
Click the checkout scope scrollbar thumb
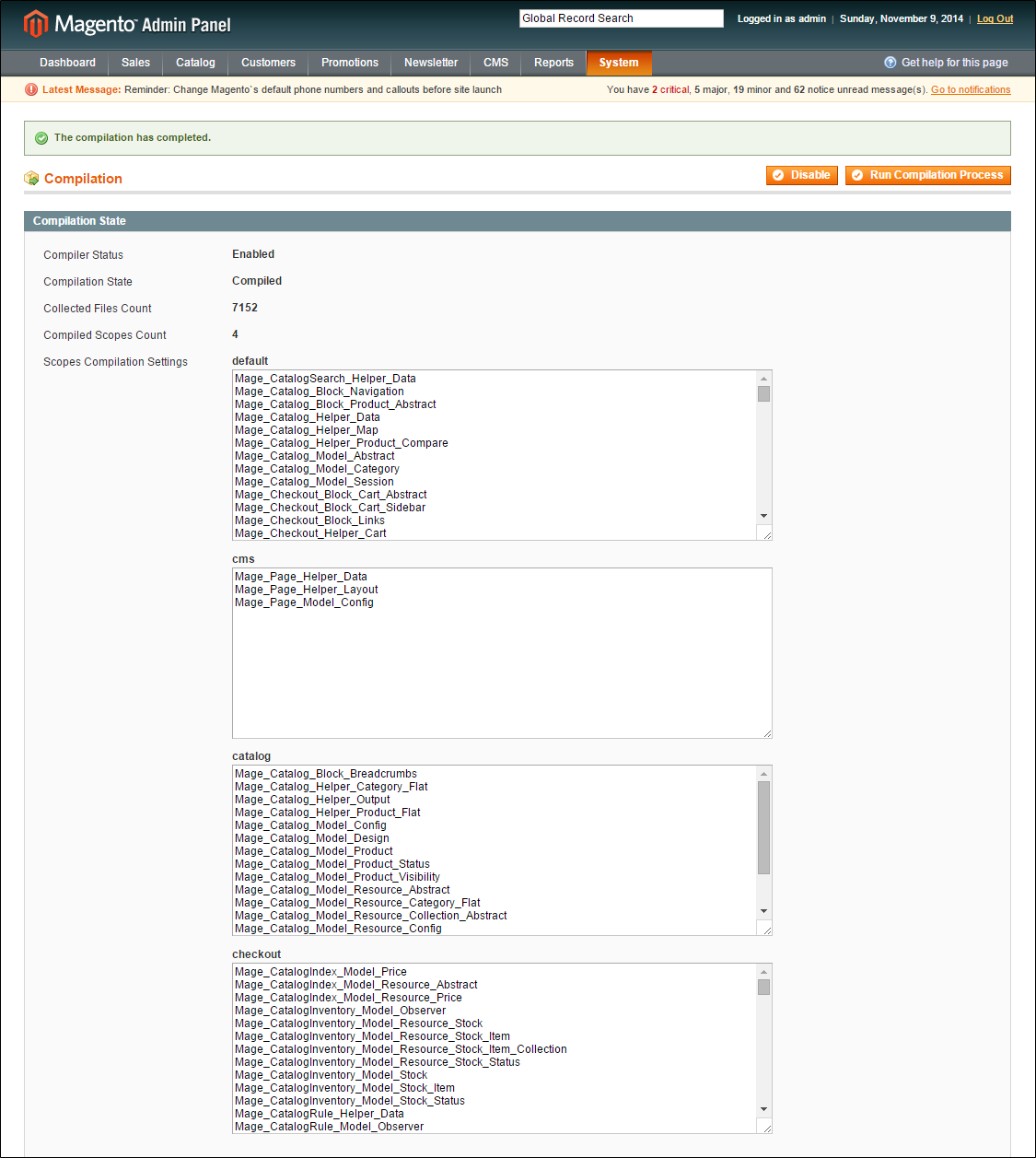pyautogui.click(x=763, y=988)
